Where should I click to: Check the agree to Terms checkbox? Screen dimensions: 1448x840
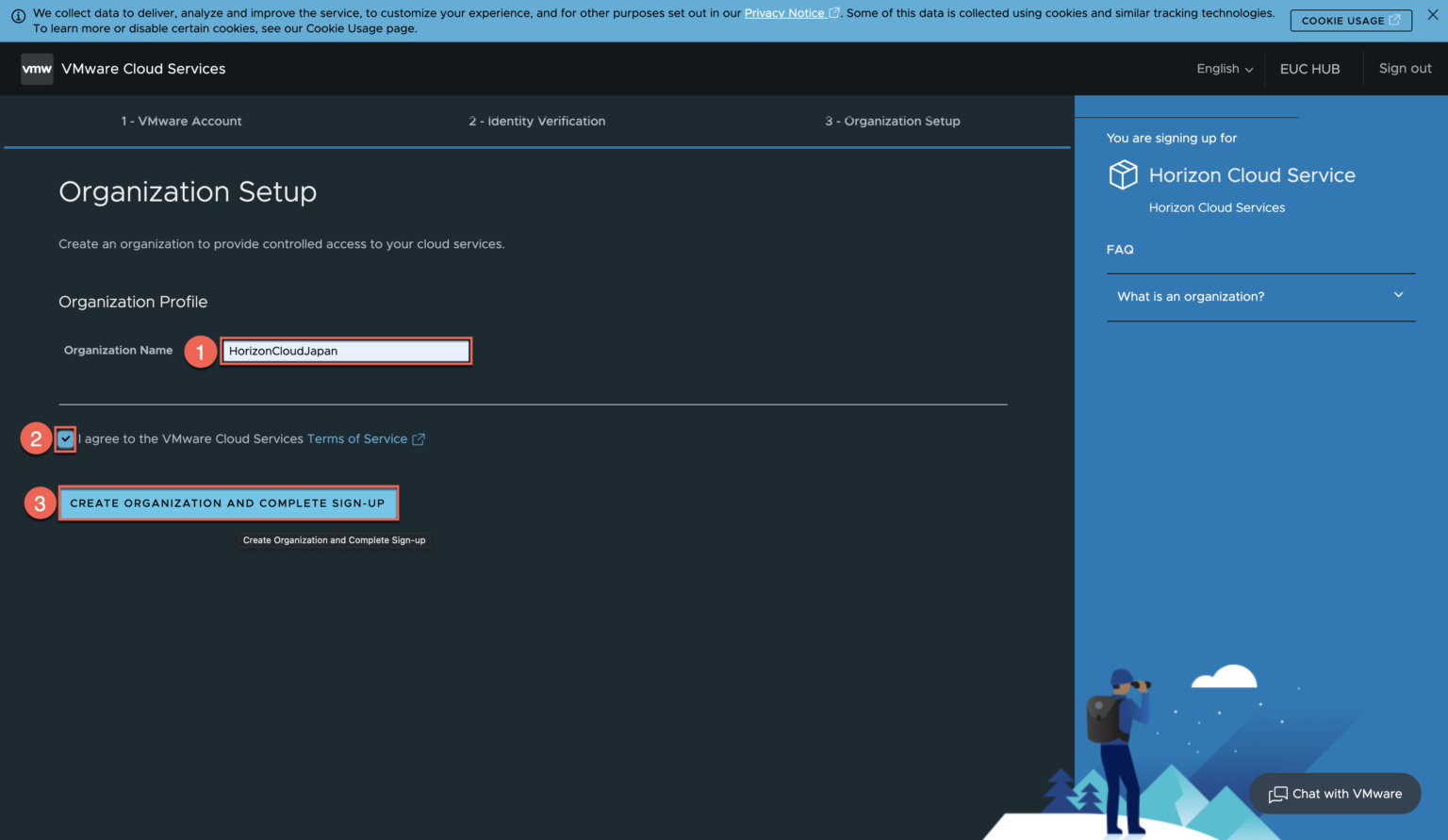tap(65, 439)
